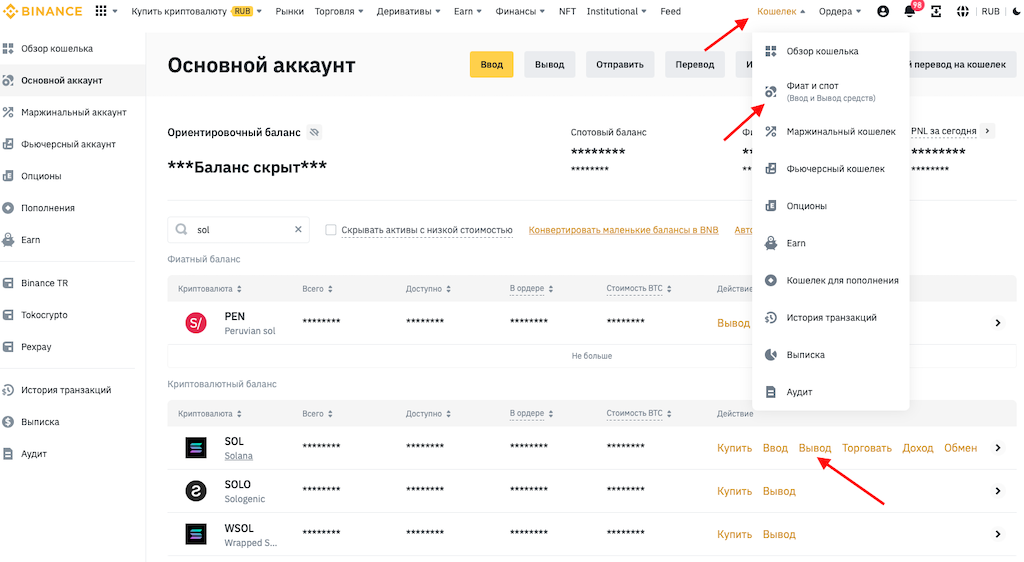Screen dimensions: 1024x562
Task: Click the Маржинальный аккаунт sidebar icon
Action: pyautogui.click(x=8, y=112)
